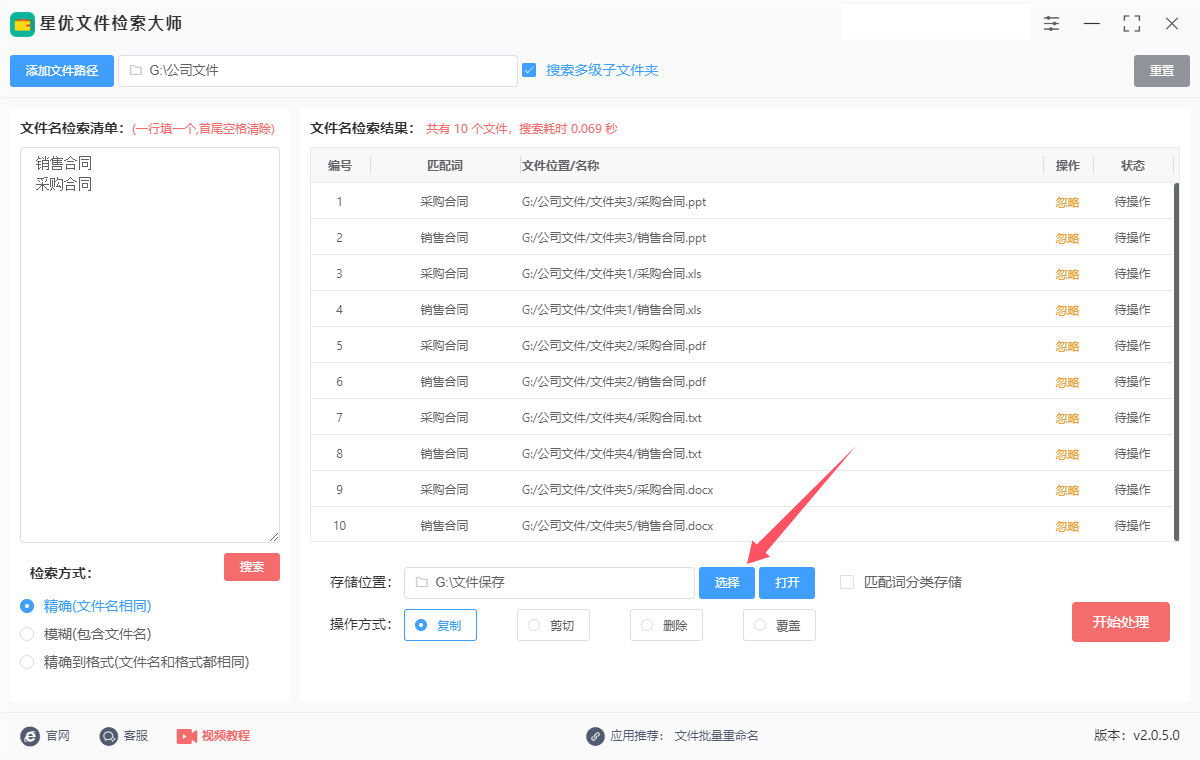Select the 精确(文件名相同) radio button
The height and width of the screenshot is (760, 1200).
(27, 606)
